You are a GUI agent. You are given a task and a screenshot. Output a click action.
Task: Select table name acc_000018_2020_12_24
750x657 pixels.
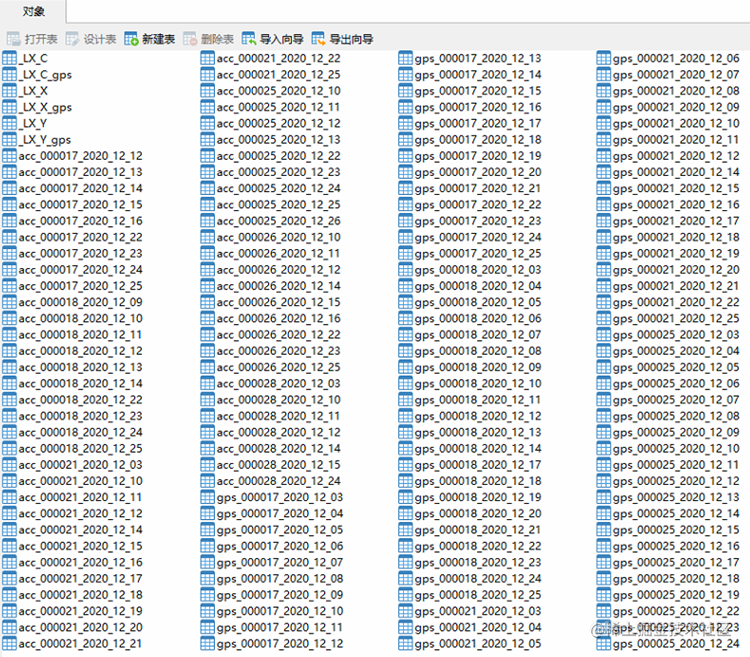pos(80,433)
